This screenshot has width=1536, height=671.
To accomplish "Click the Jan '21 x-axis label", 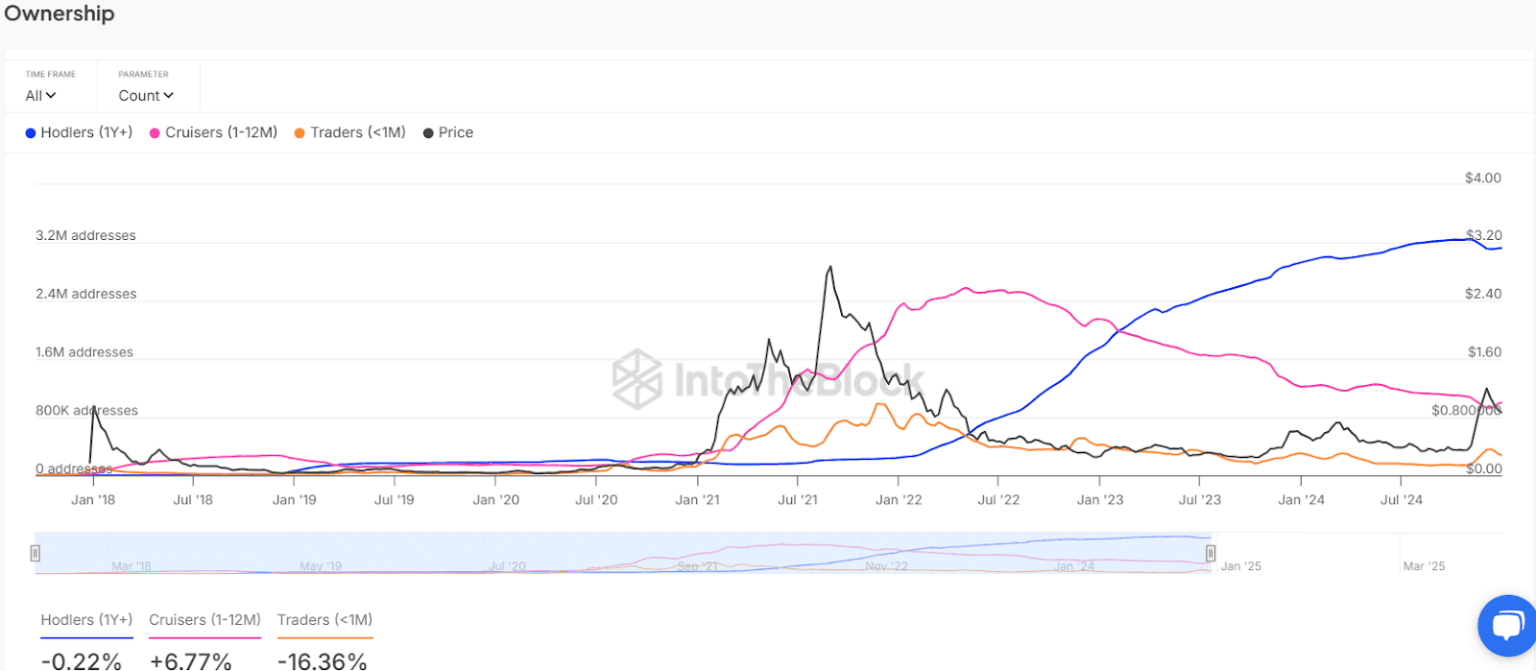I will [x=698, y=499].
